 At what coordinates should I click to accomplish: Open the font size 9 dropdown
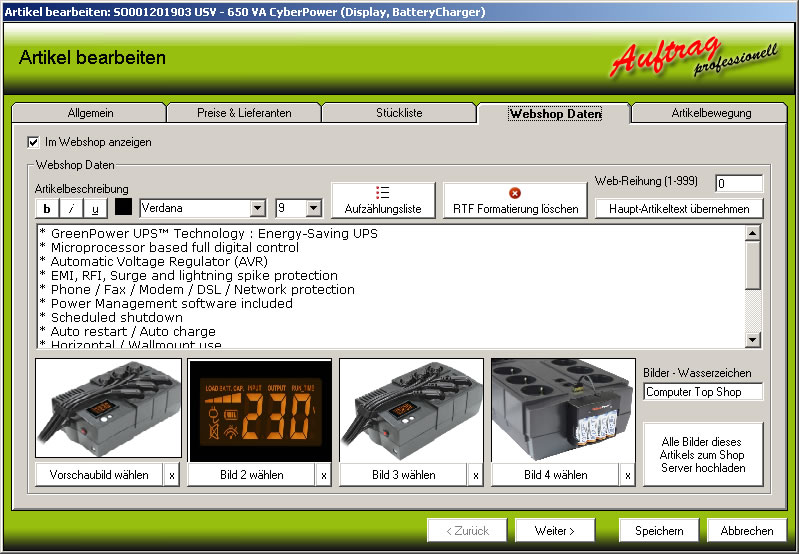coord(314,208)
